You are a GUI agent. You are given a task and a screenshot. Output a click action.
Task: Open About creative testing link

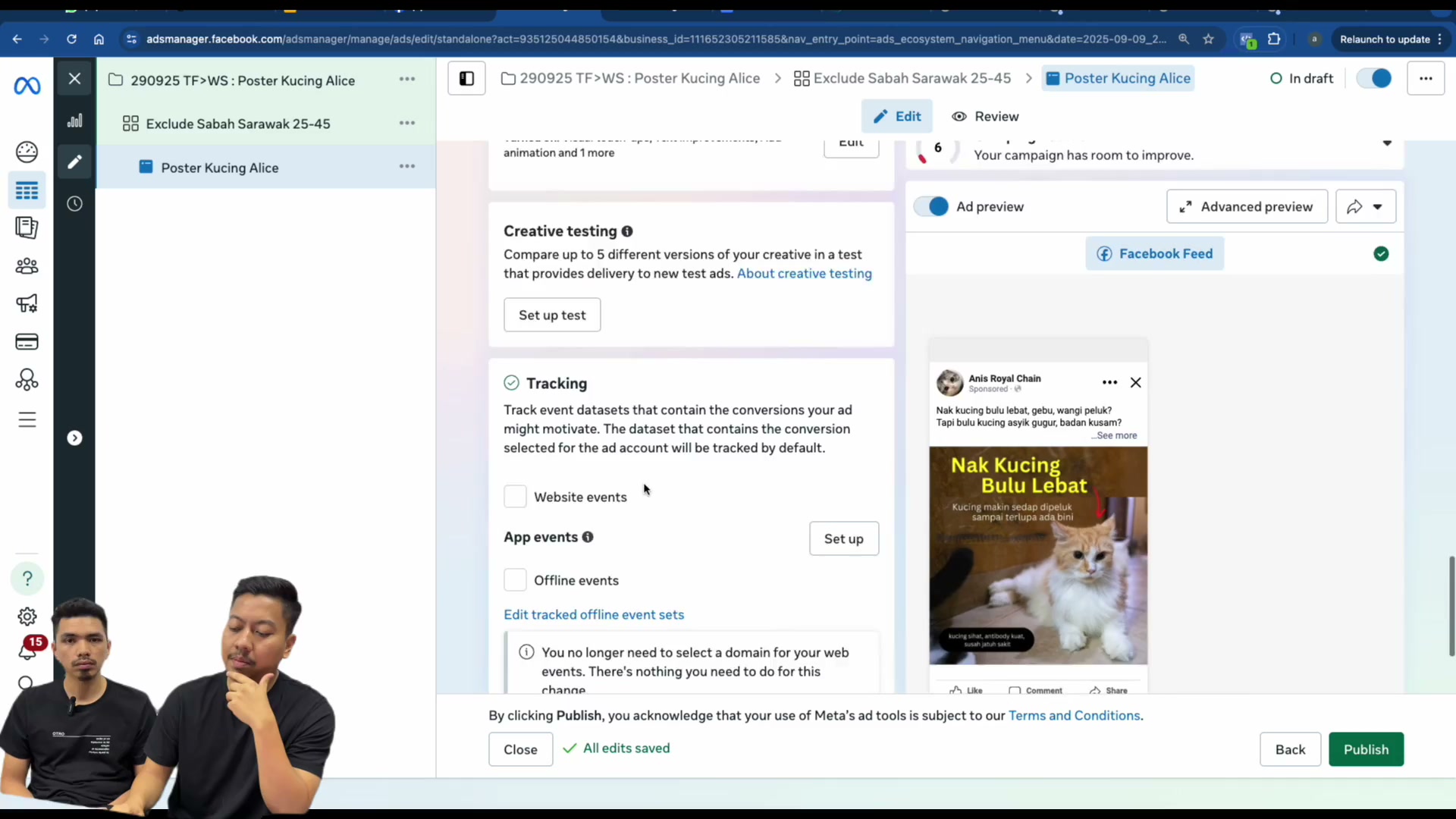click(x=805, y=273)
